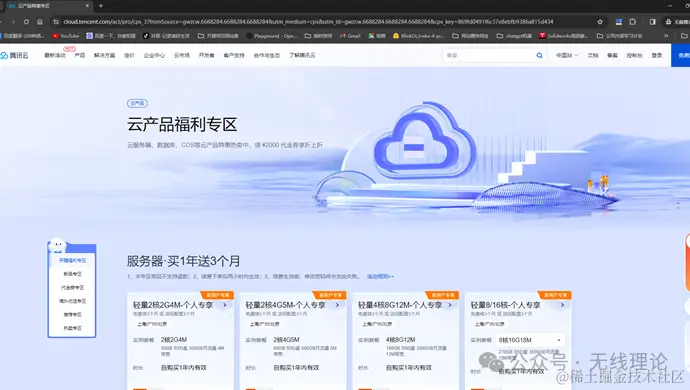The height and width of the screenshot is (390, 690).
Task: Open the 合作与生态 menu item
Action: (267, 55)
